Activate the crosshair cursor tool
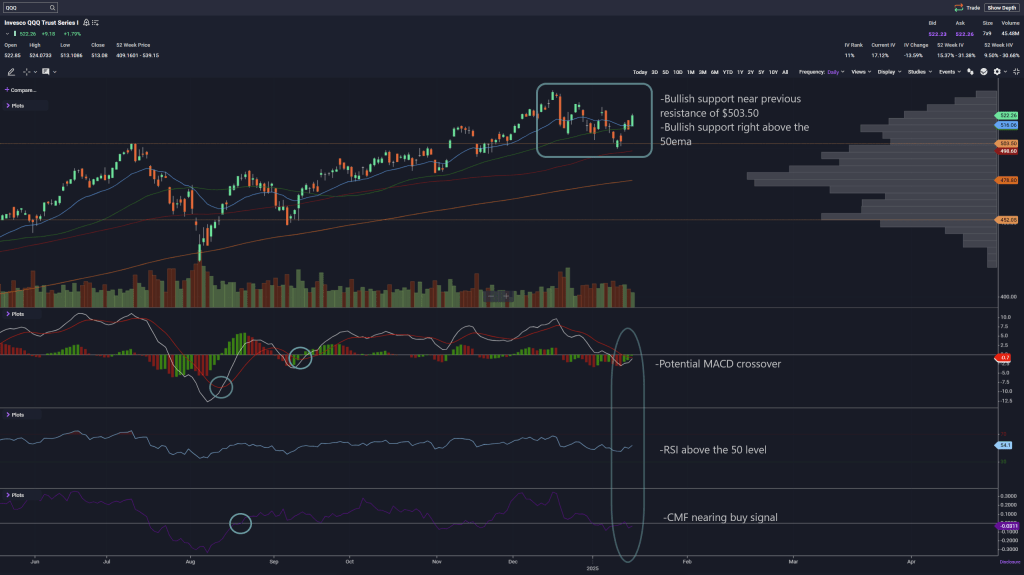This screenshot has height=575, width=1024. (x=26, y=72)
